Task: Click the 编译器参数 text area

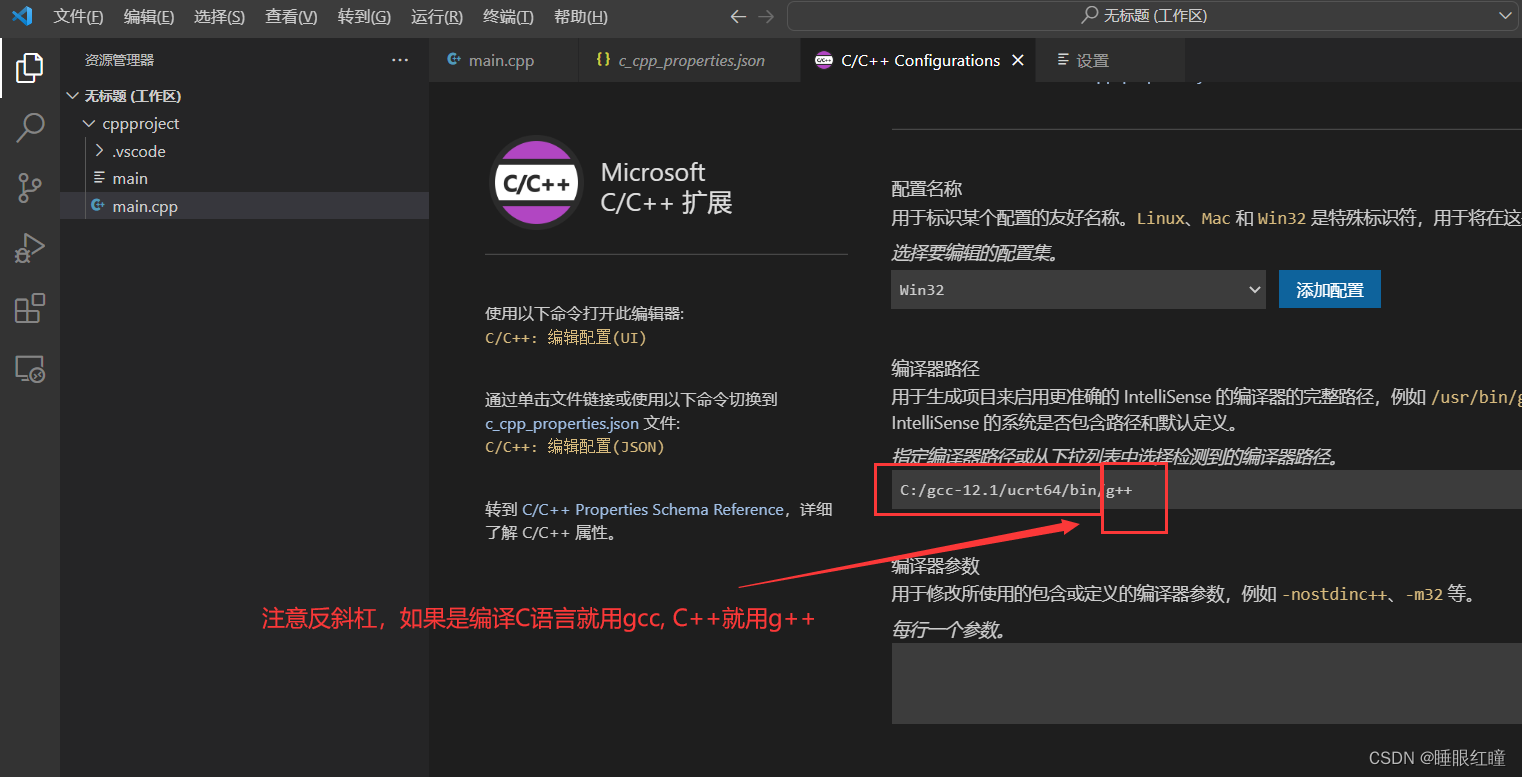Action: 1206,683
